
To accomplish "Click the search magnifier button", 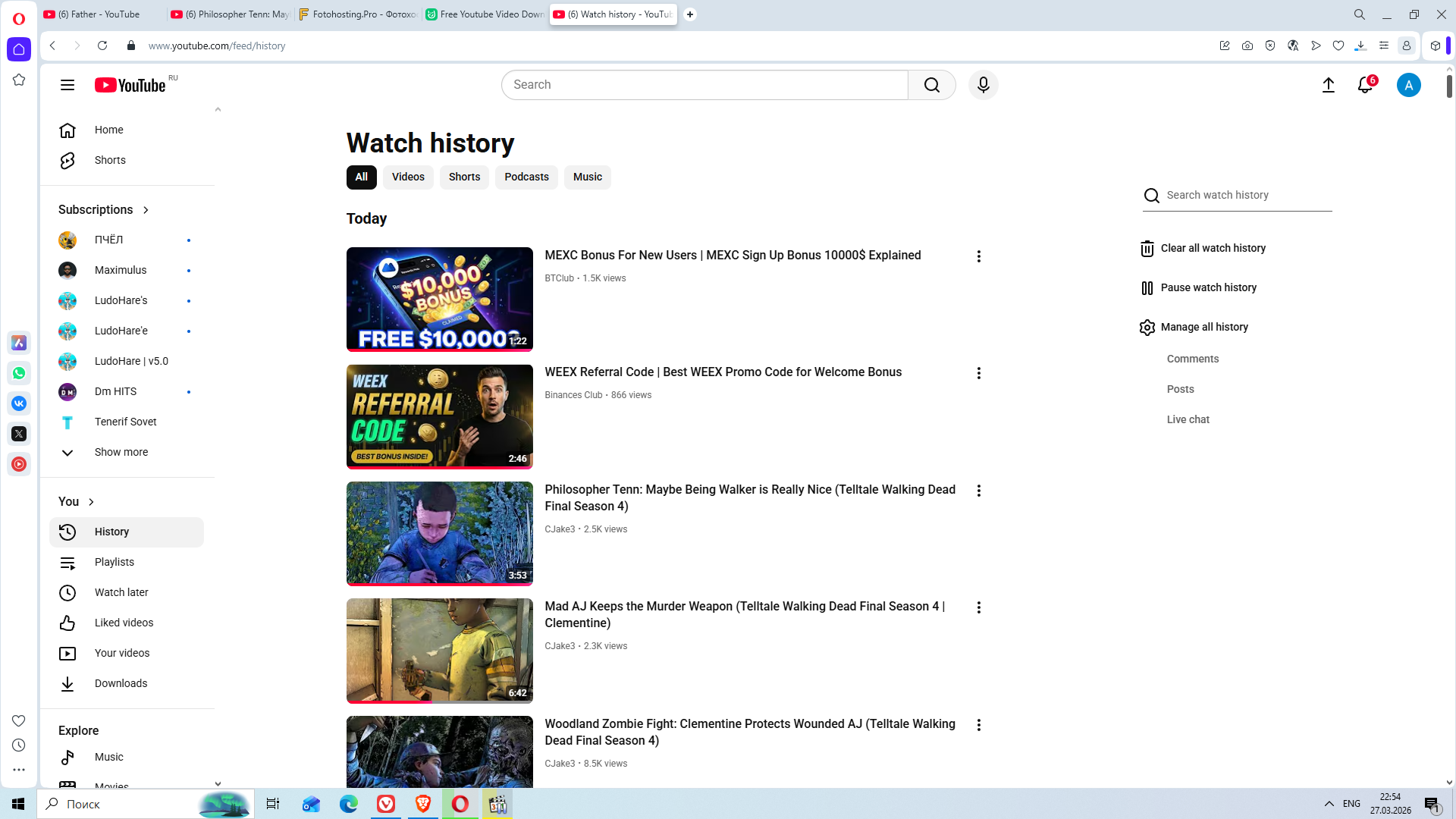I will tap(931, 85).
